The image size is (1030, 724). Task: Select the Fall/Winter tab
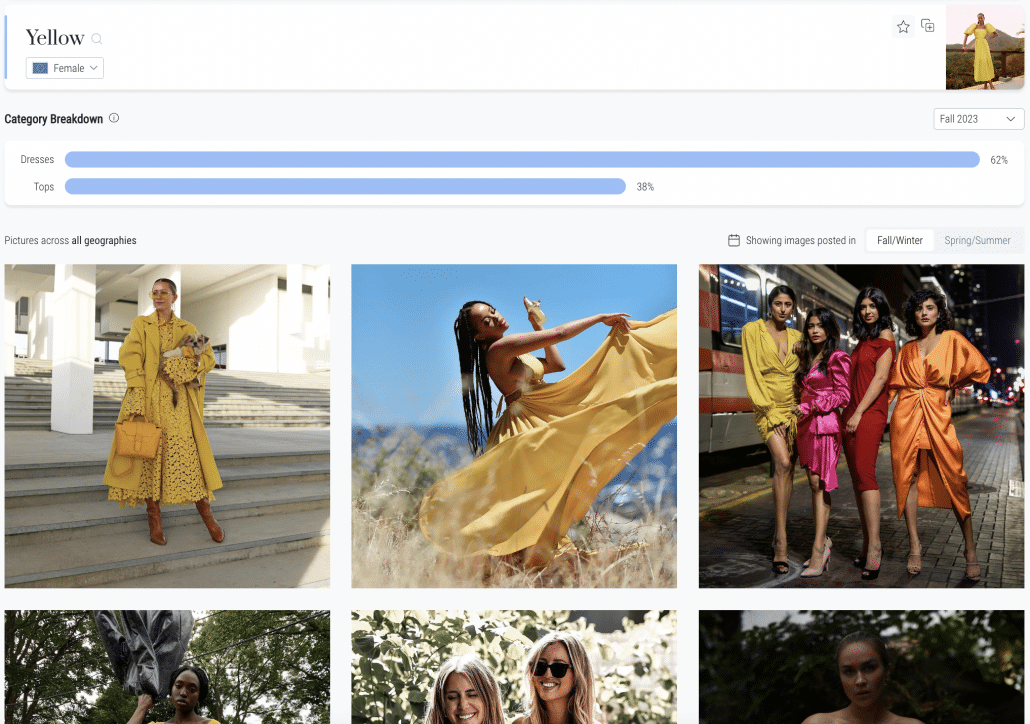pyautogui.click(x=899, y=240)
